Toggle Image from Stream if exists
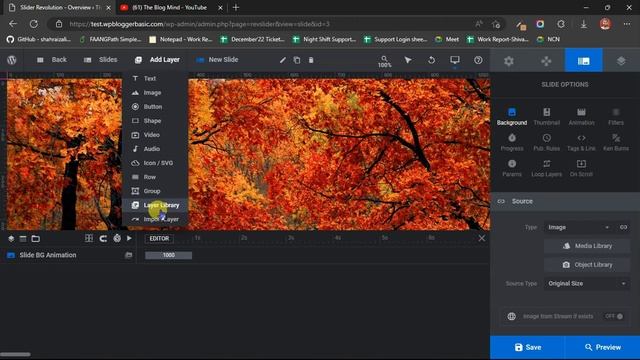 click(x=614, y=316)
